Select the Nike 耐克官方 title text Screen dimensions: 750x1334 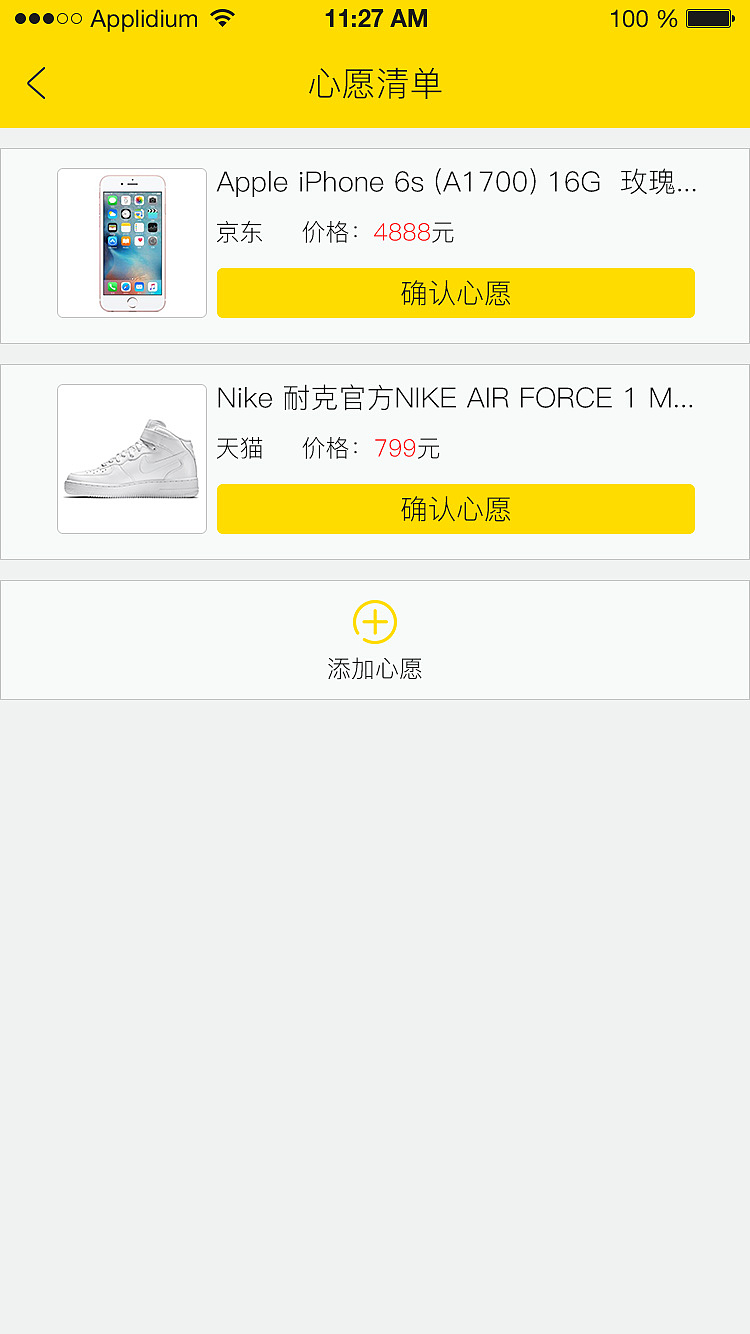456,399
